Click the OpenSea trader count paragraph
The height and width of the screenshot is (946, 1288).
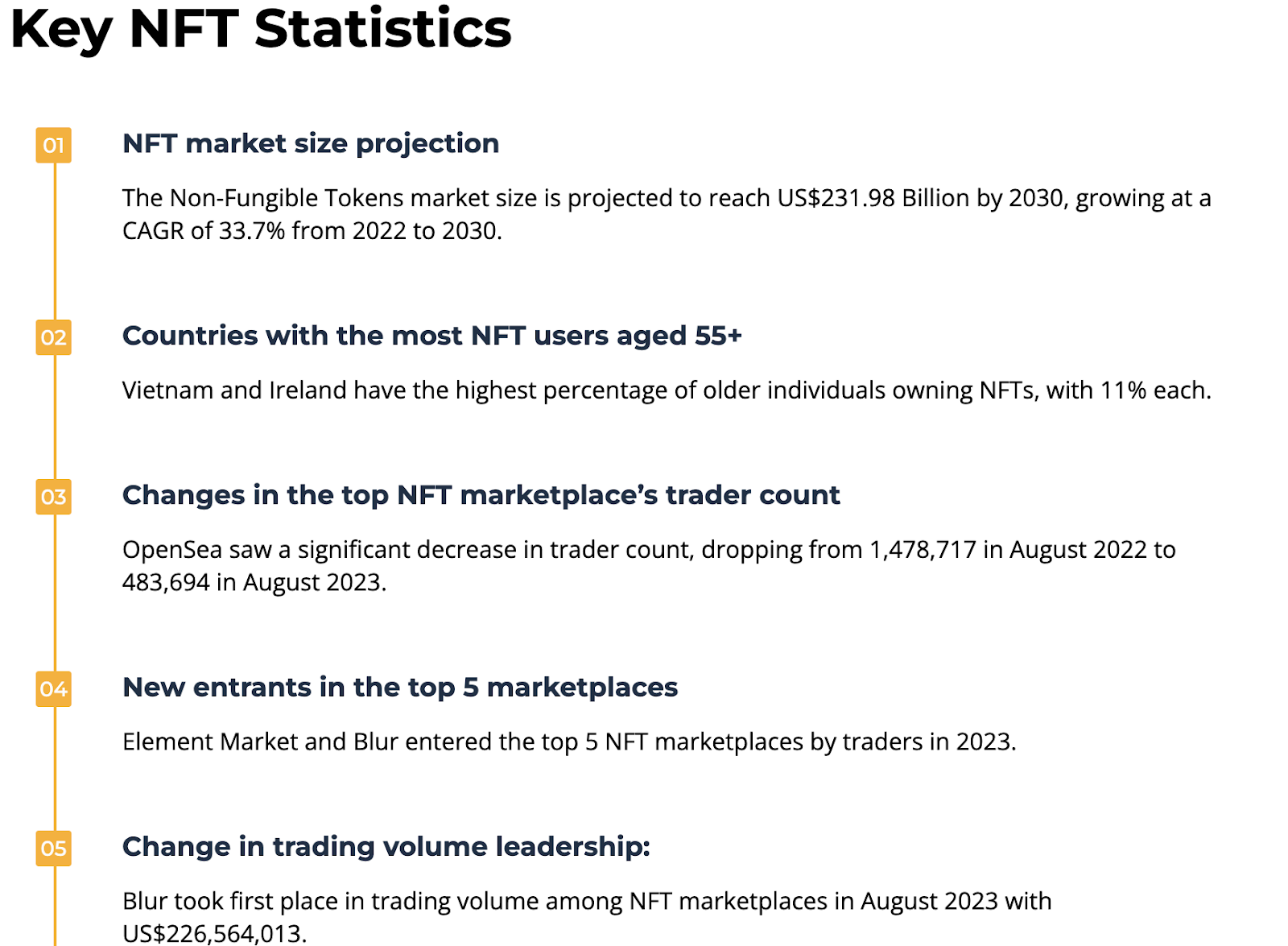click(x=649, y=566)
